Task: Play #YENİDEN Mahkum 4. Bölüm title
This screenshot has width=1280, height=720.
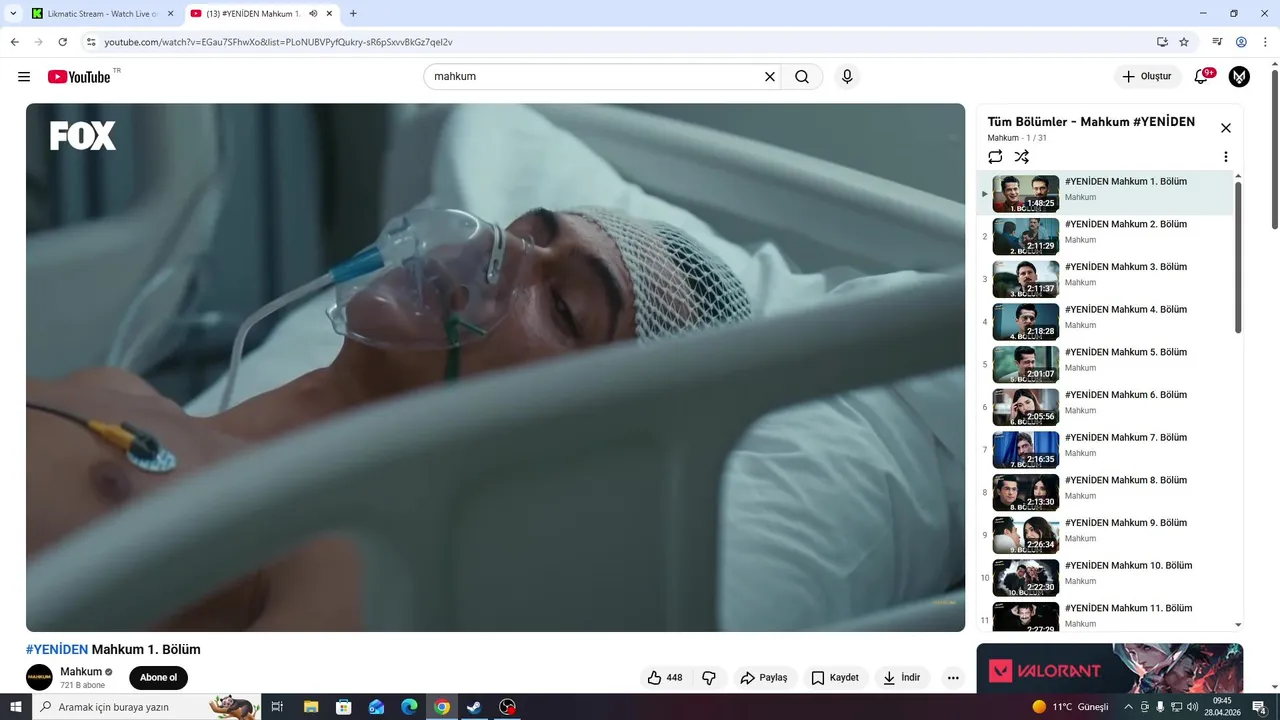Action: pyautogui.click(x=1126, y=310)
